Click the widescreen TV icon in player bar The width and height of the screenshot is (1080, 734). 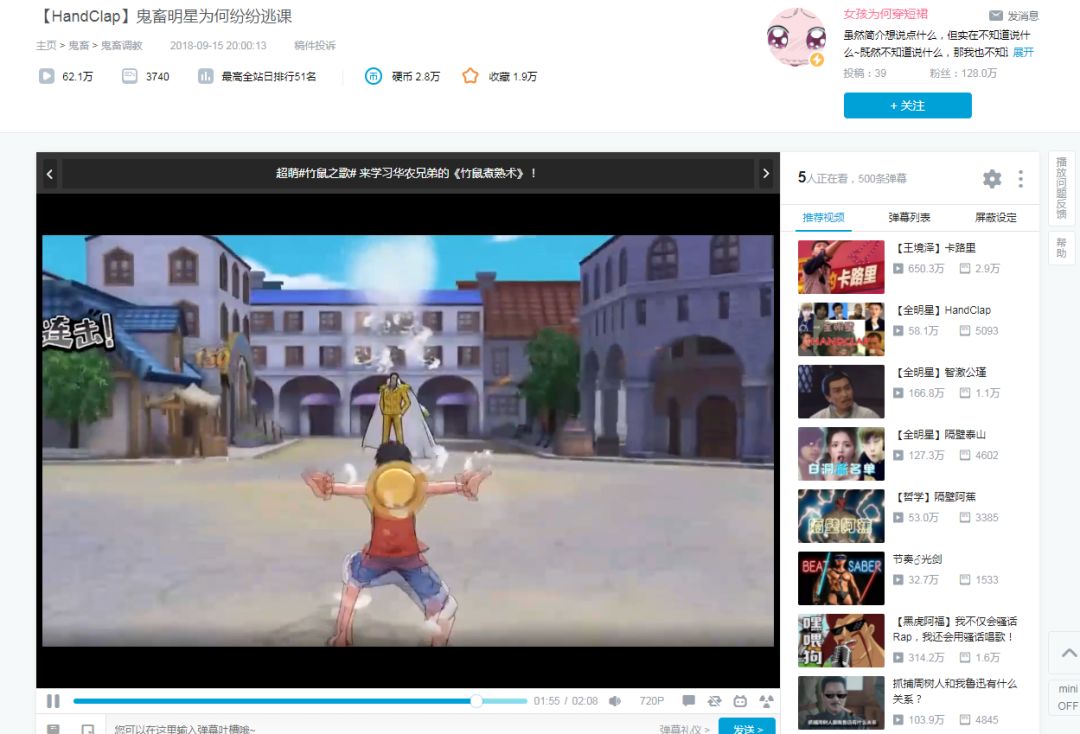click(x=740, y=701)
